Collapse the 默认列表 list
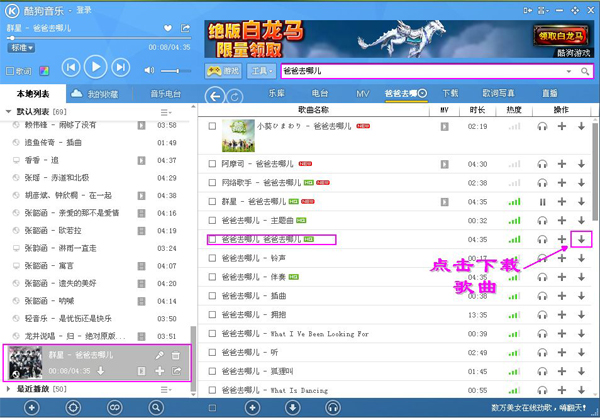 [x=8, y=112]
